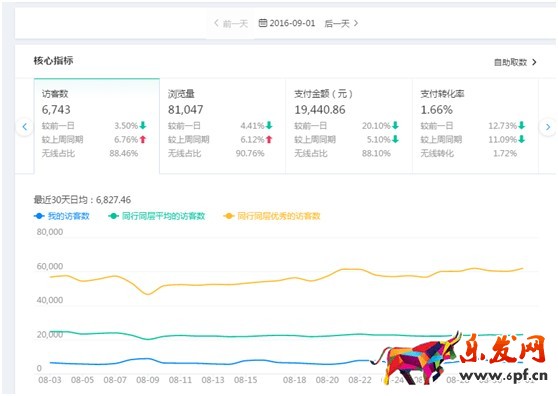The height and width of the screenshot is (396, 558).
Task: Open the 2016-09-01 date picker
Action: (x=287, y=23)
